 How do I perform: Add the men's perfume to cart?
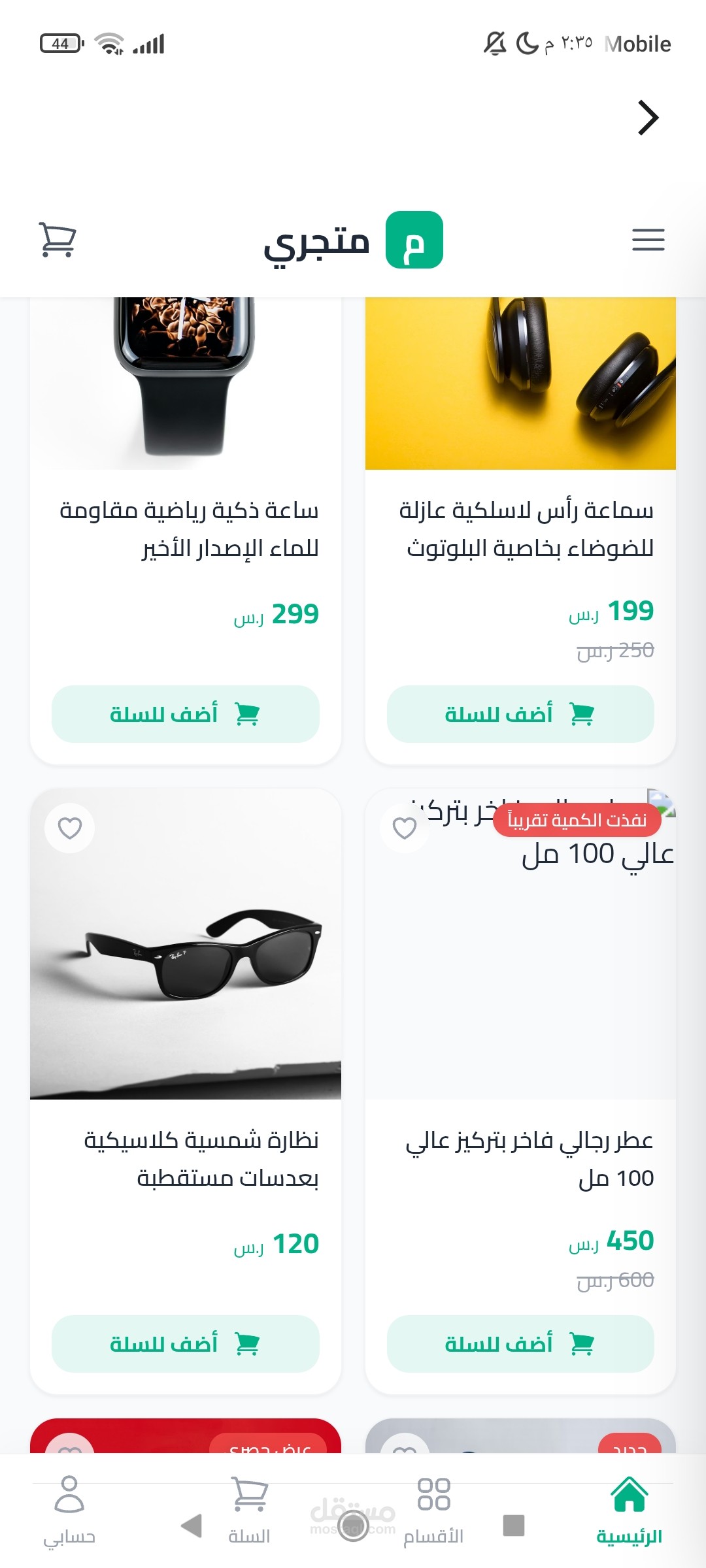pos(520,1344)
